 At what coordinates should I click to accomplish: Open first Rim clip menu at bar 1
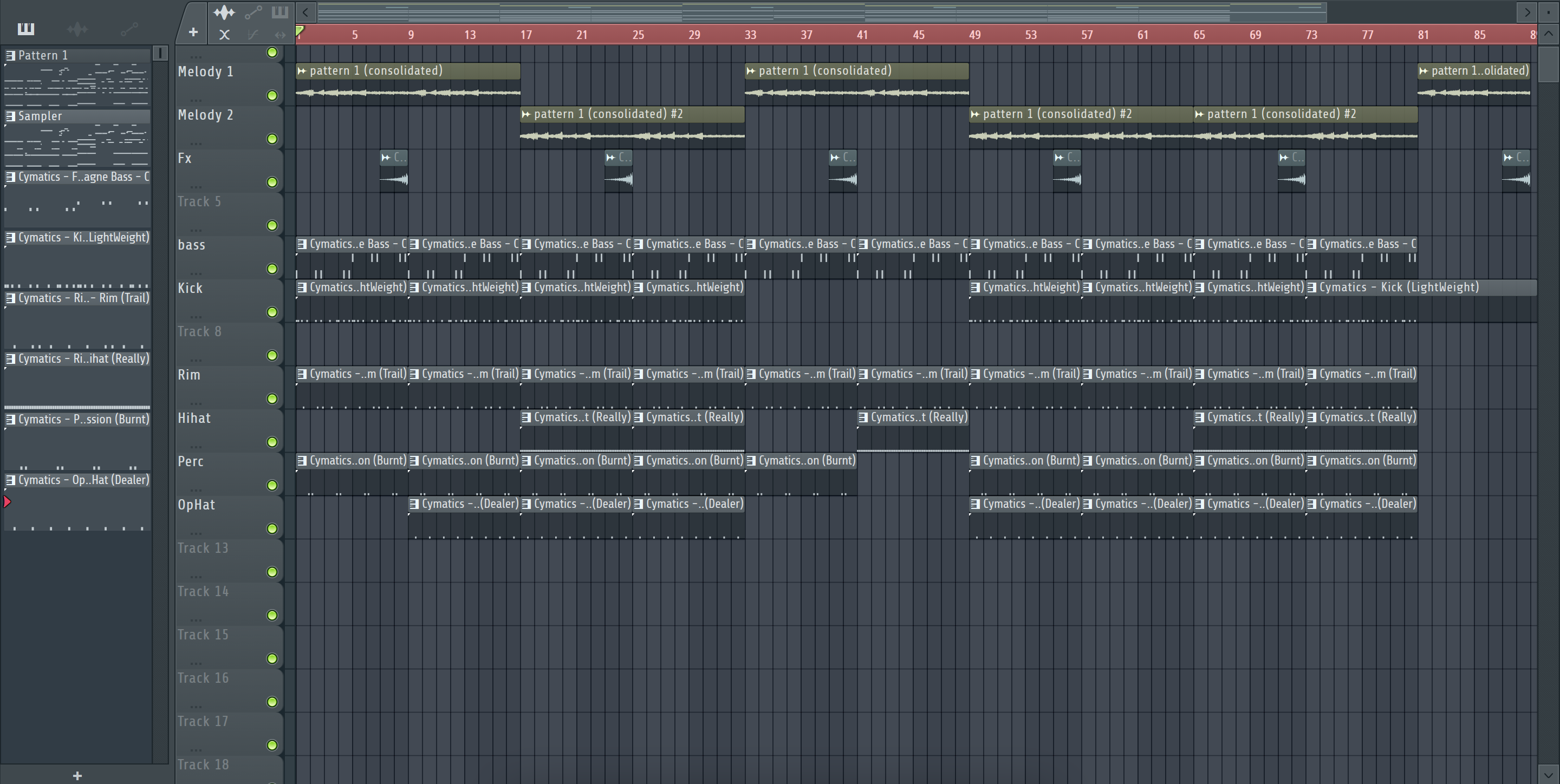(x=302, y=374)
